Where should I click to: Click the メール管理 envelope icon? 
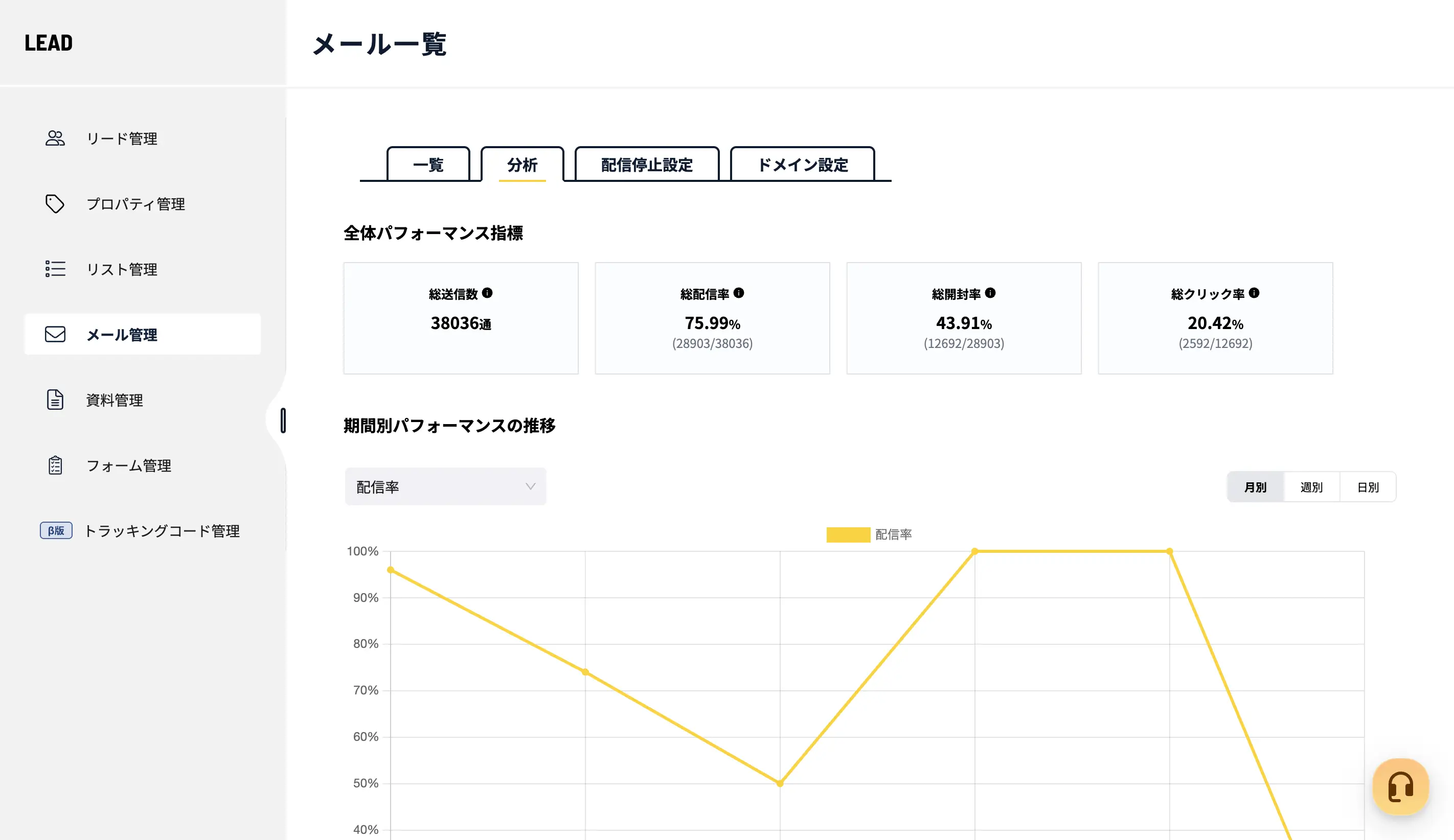tap(55, 334)
